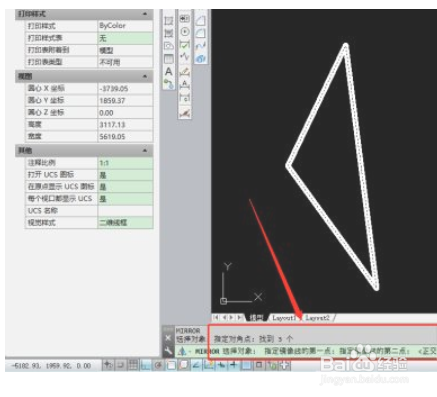Click the center mark circle icon
The width and height of the screenshot is (437, 397).
point(185,32)
